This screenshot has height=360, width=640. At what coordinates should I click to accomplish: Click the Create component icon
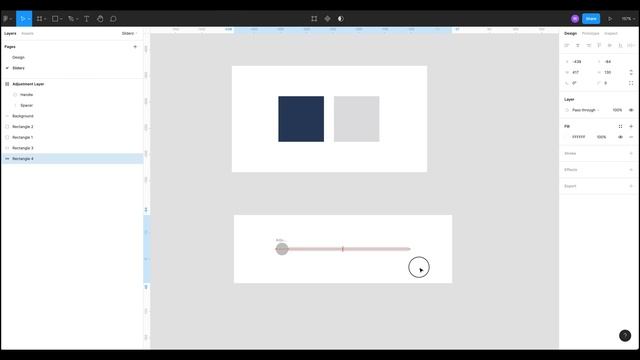[327, 19]
